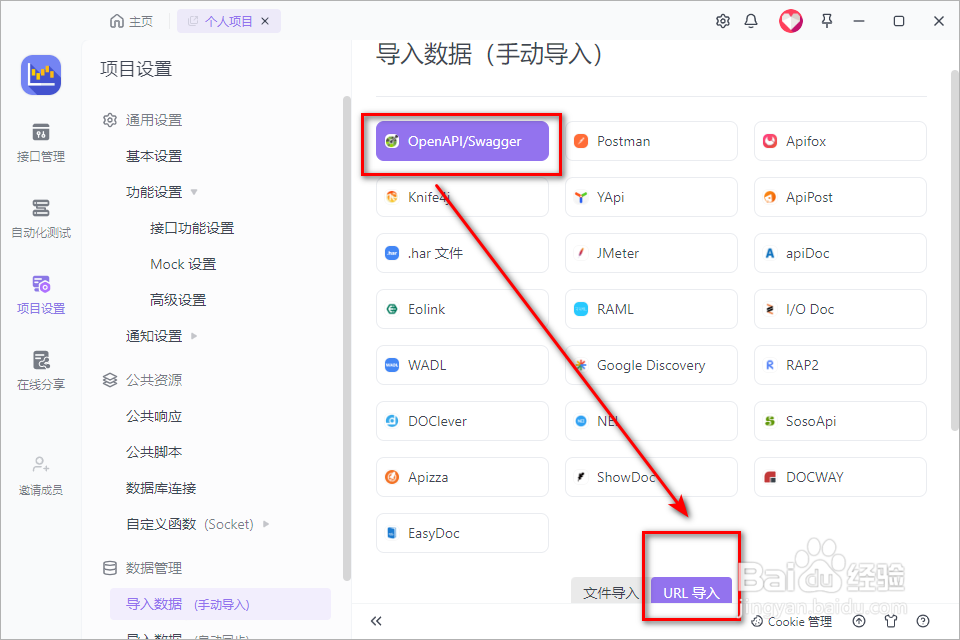Open the 在线分享 sidebar section

40,371
